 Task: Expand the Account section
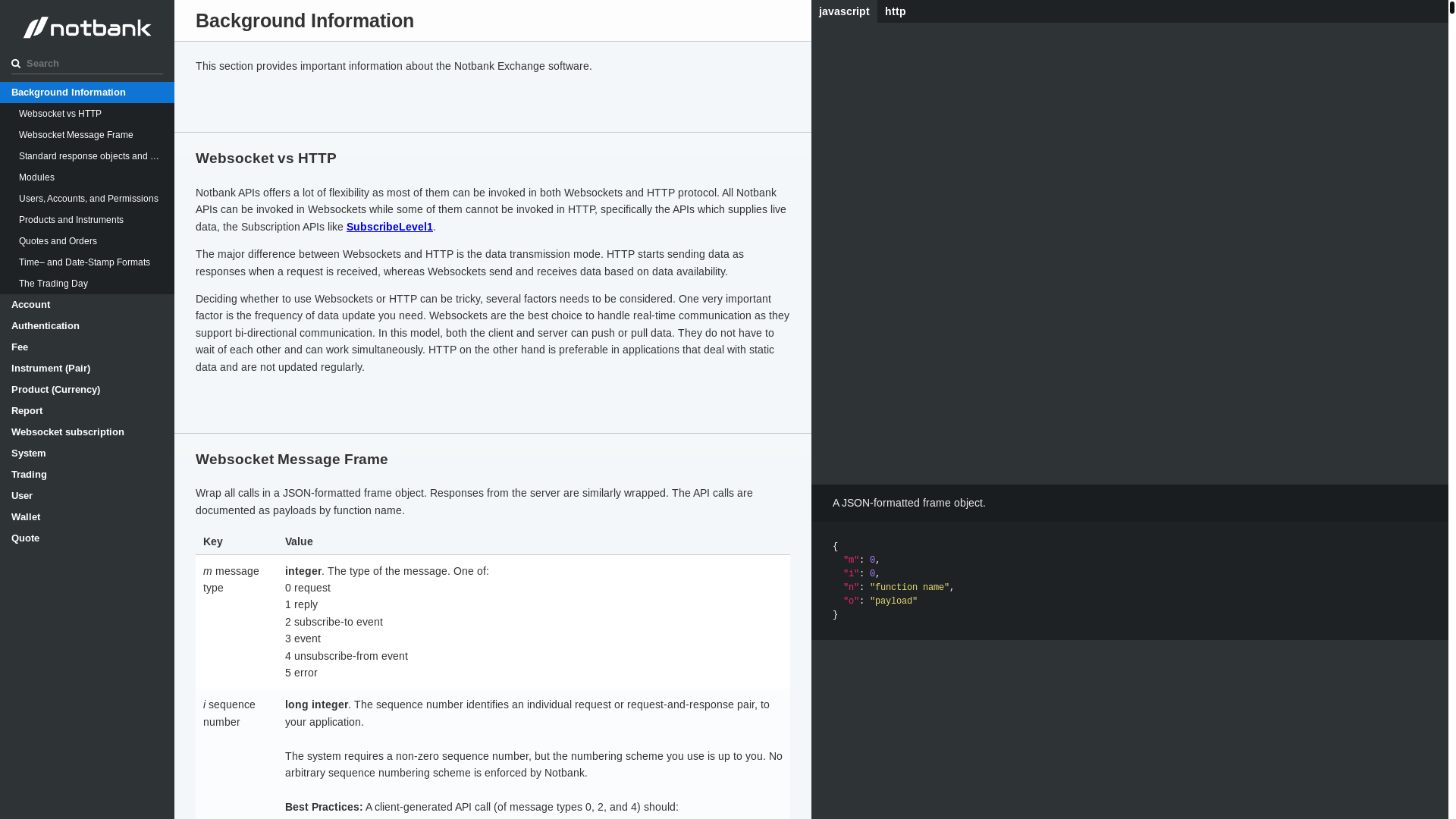pos(87,305)
